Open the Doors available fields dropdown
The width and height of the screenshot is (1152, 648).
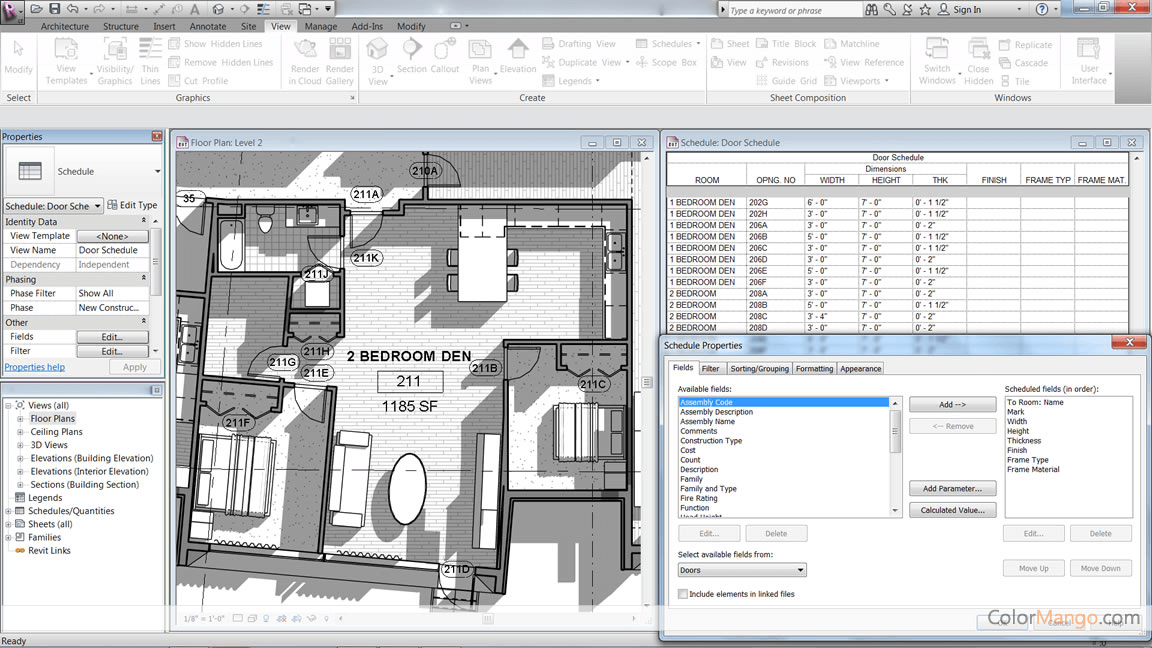[x=741, y=570]
